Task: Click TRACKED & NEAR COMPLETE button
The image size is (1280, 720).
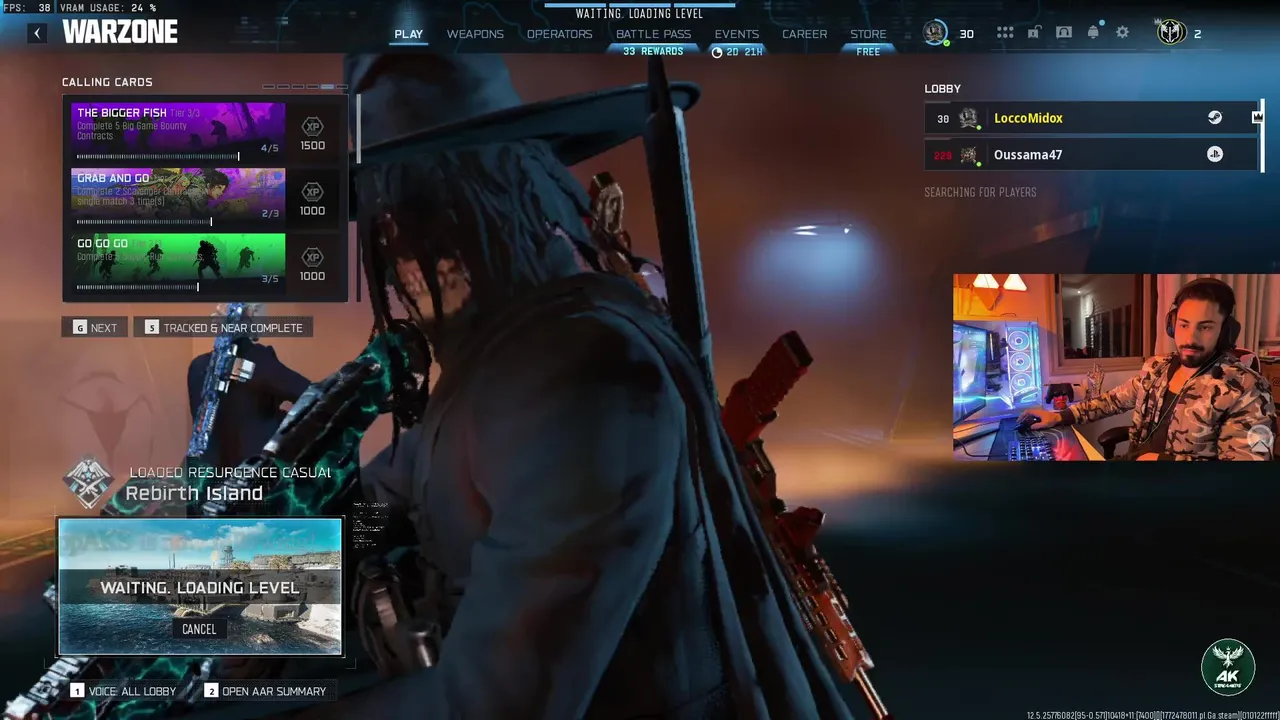Action: [223, 327]
